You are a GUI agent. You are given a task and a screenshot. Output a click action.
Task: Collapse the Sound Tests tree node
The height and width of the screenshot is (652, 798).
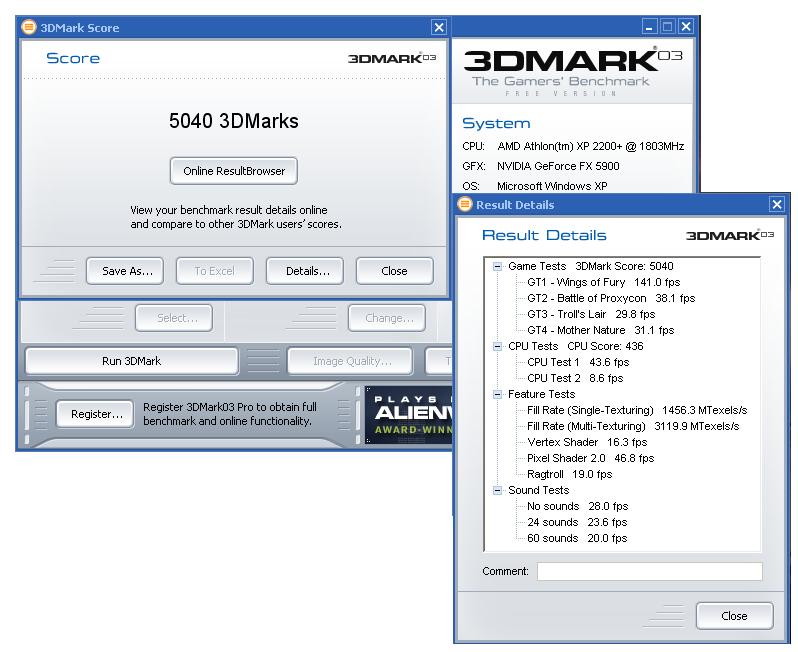click(x=497, y=490)
